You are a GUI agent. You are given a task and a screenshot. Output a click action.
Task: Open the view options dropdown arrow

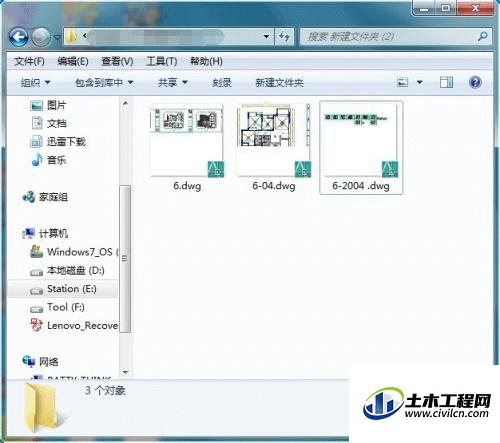pyautogui.click(x=420, y=82)
